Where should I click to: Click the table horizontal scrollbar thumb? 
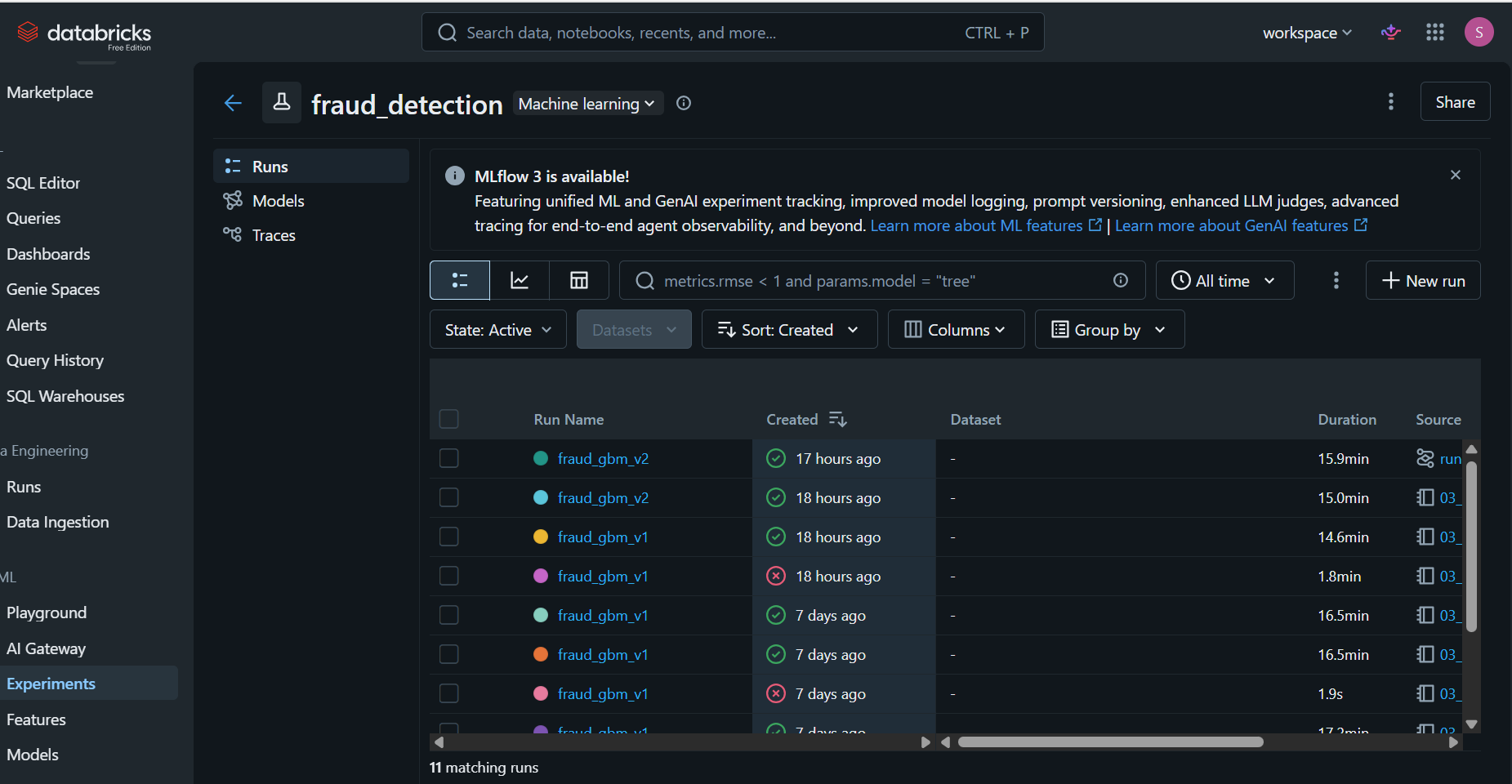(x=1111, y=742)
